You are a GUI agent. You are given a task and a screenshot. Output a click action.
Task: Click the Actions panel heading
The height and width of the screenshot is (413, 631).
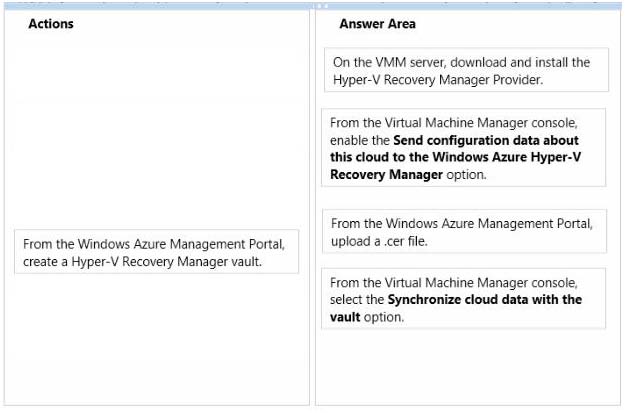(51, 24)
